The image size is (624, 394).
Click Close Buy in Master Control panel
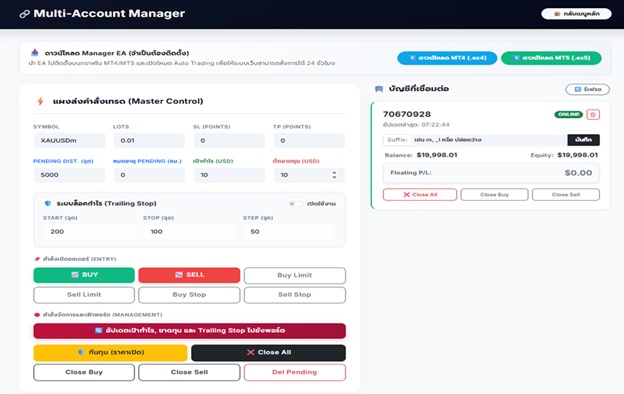tap(84, 373)
